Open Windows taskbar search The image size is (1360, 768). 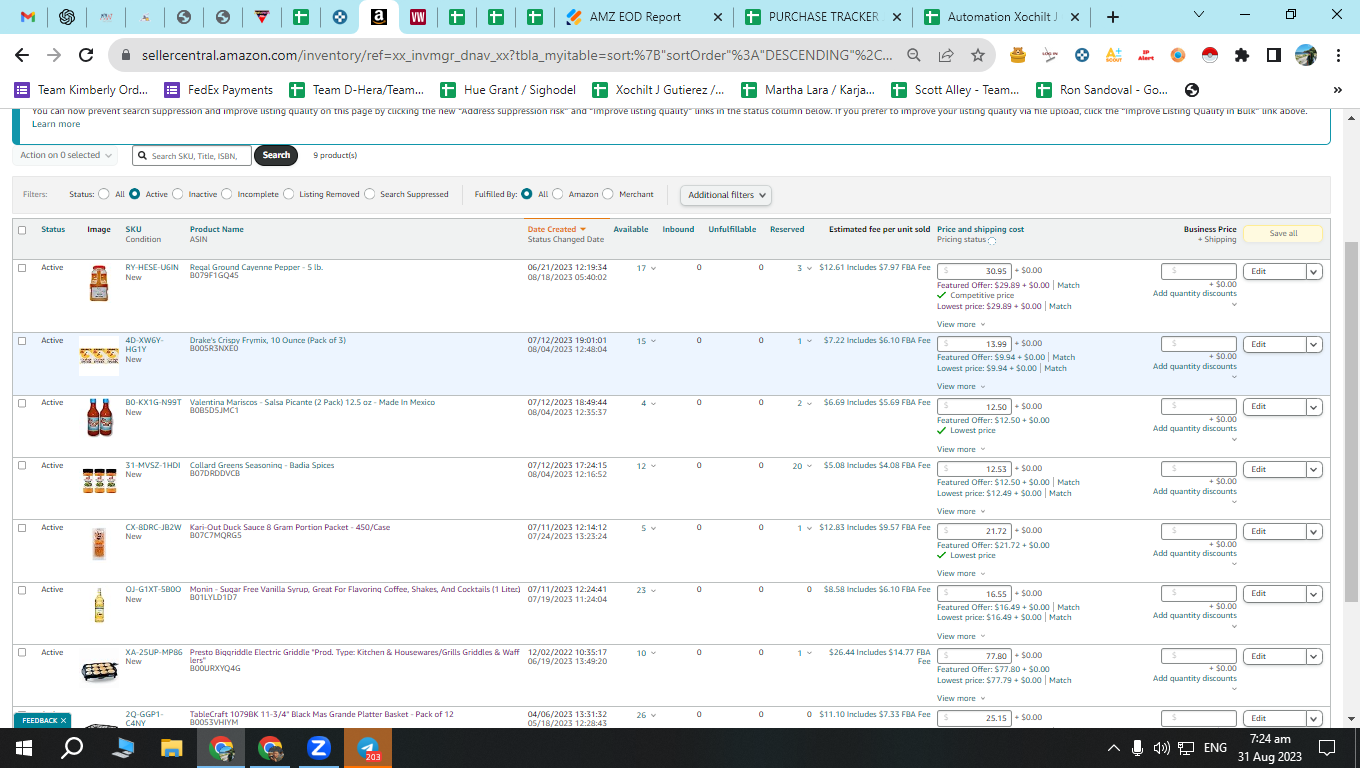[x=73, y=747]
